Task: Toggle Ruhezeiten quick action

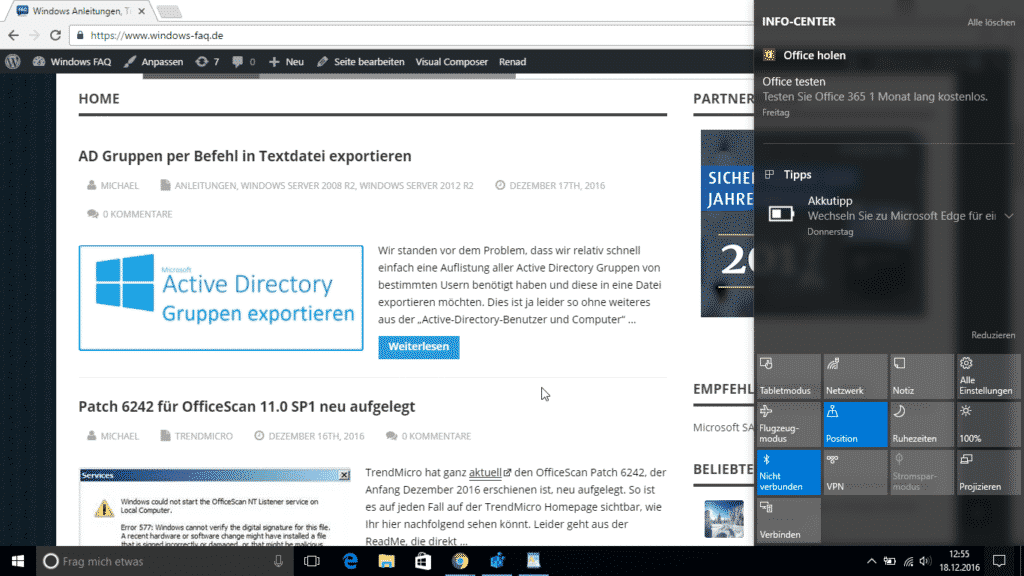Action: (x=921, y=424)
